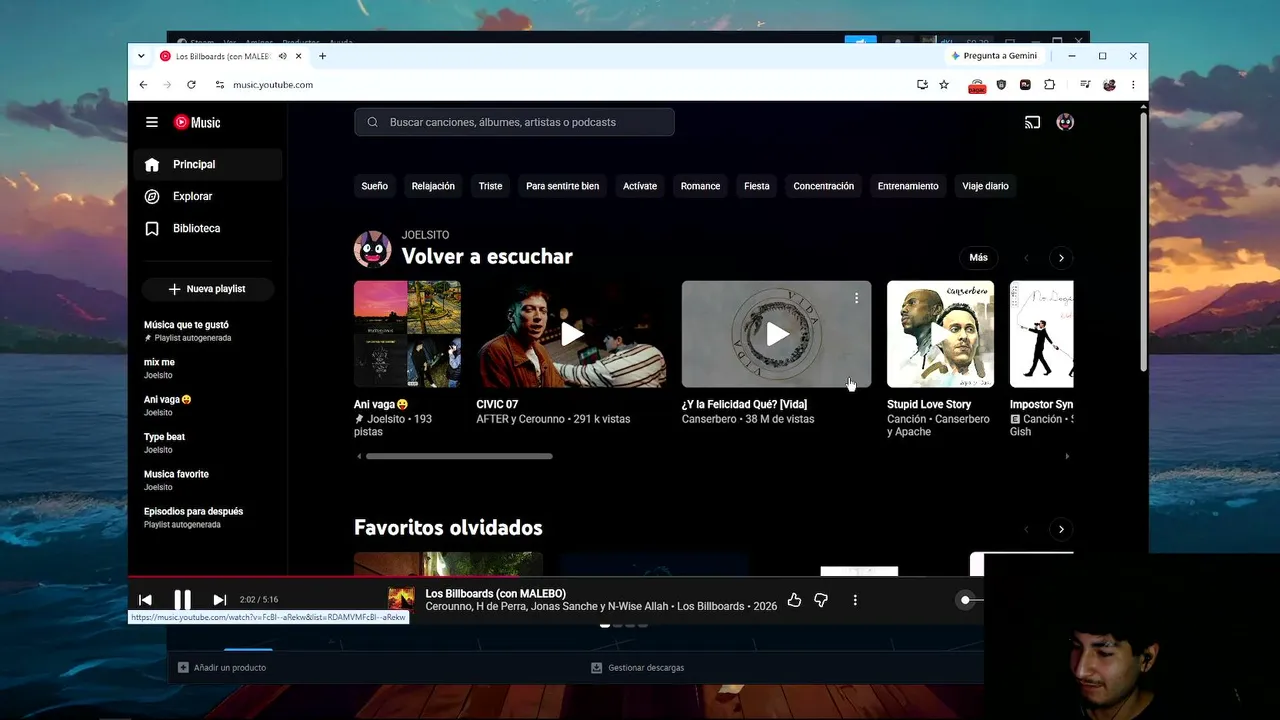Image resolution: width=1280 pixels, height=720 pixels.
Task: Go back to the previous track
Action: 145,600
